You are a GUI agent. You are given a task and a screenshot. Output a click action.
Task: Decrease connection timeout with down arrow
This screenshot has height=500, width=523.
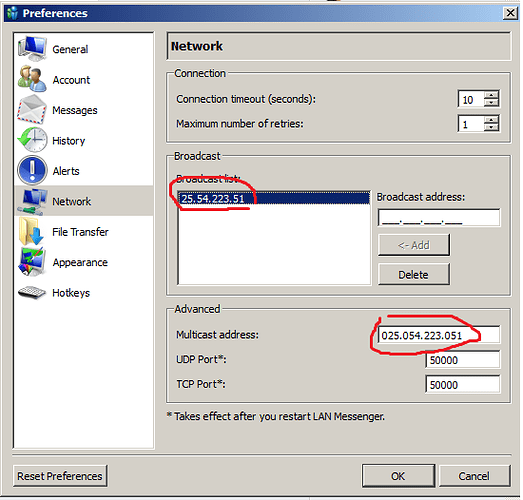click(491, 103)
